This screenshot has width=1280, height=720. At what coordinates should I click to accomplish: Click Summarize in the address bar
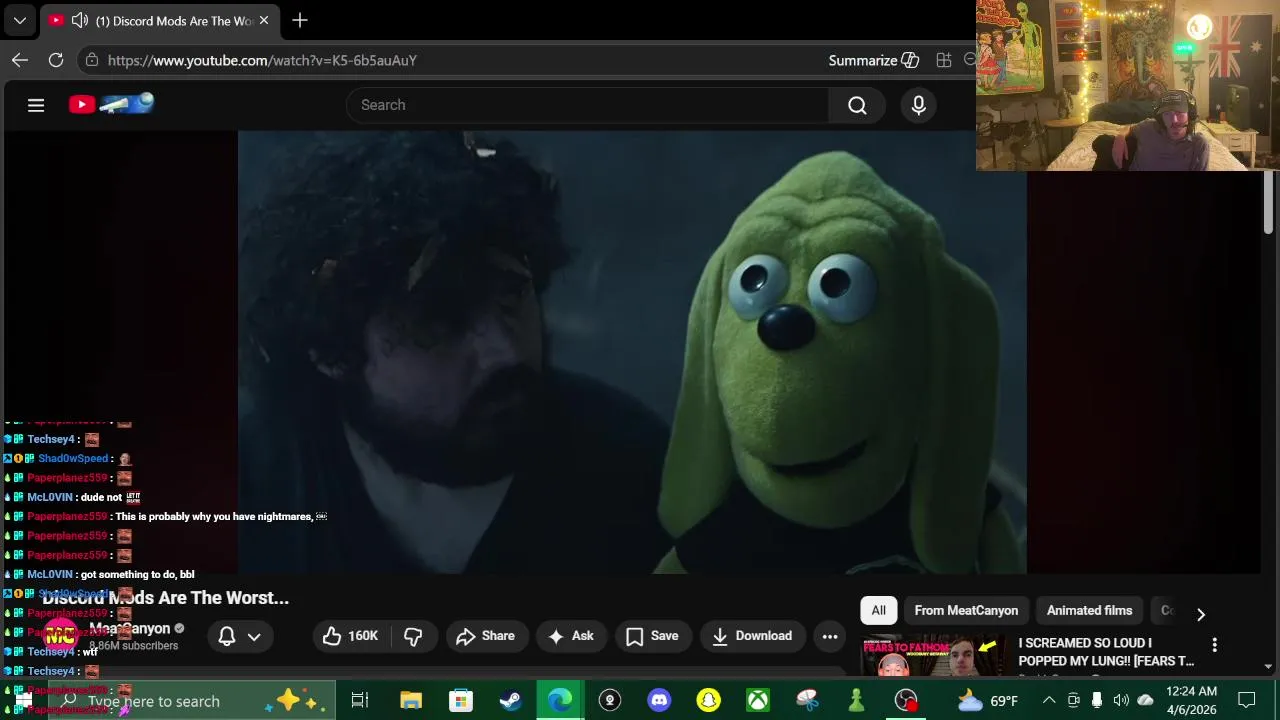pos(873,60)
